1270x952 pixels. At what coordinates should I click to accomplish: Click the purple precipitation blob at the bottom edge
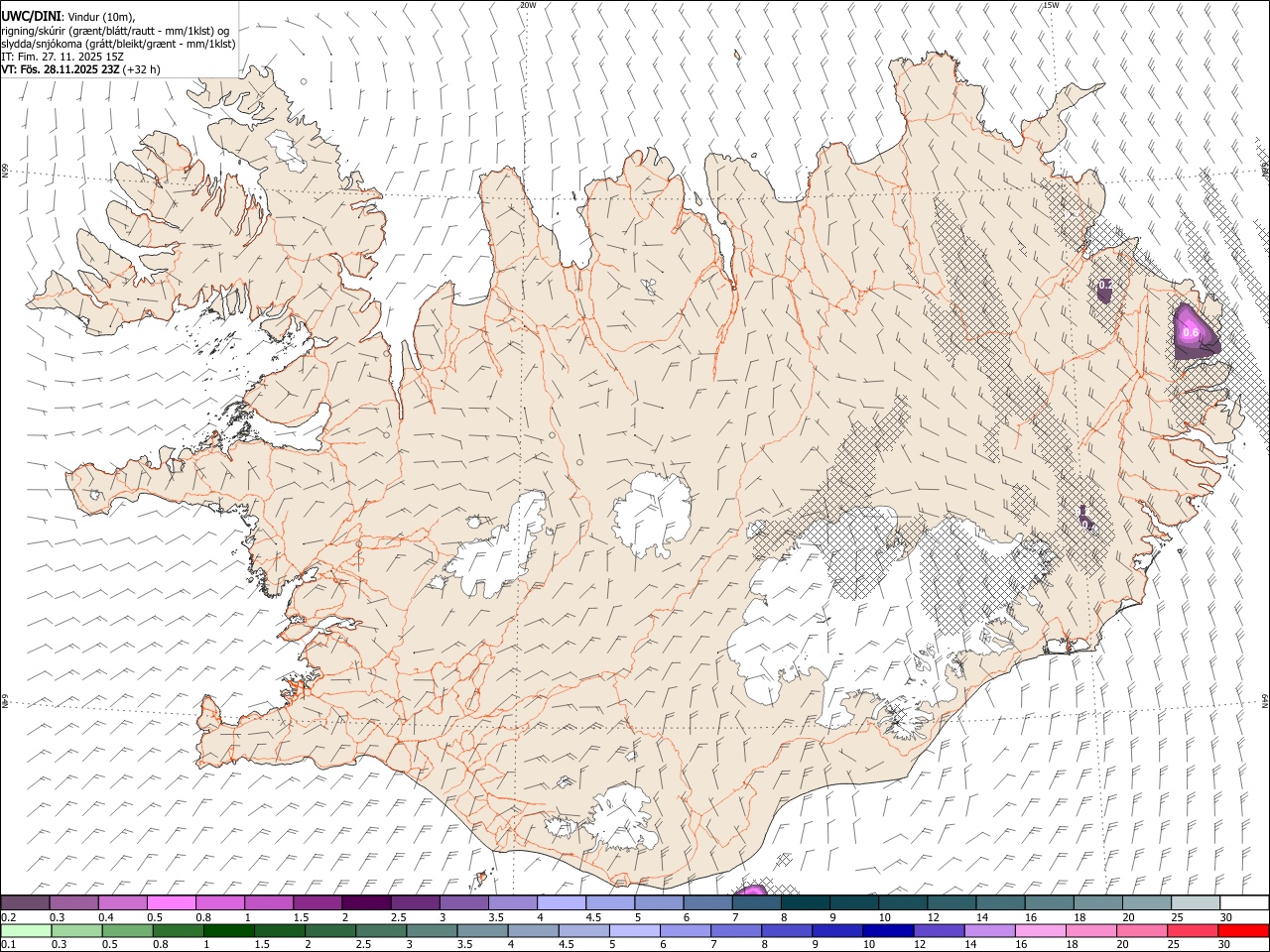pyautogui.click(x=752, y=891)
